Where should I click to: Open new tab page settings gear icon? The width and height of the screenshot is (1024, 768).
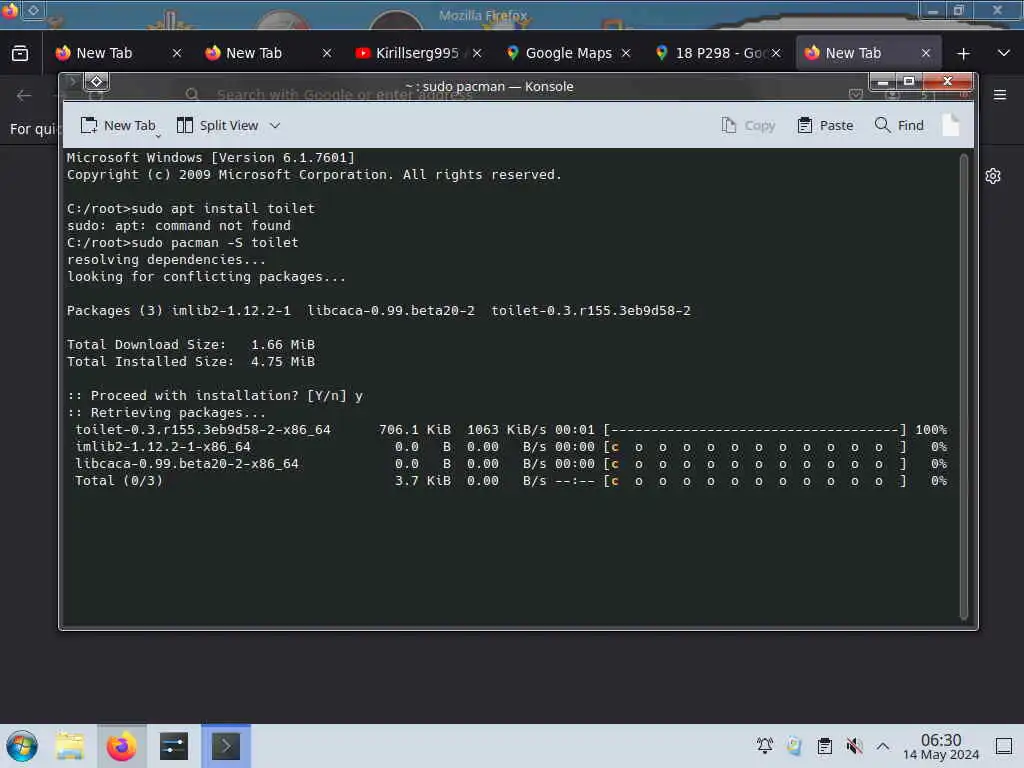coord(993,176)
